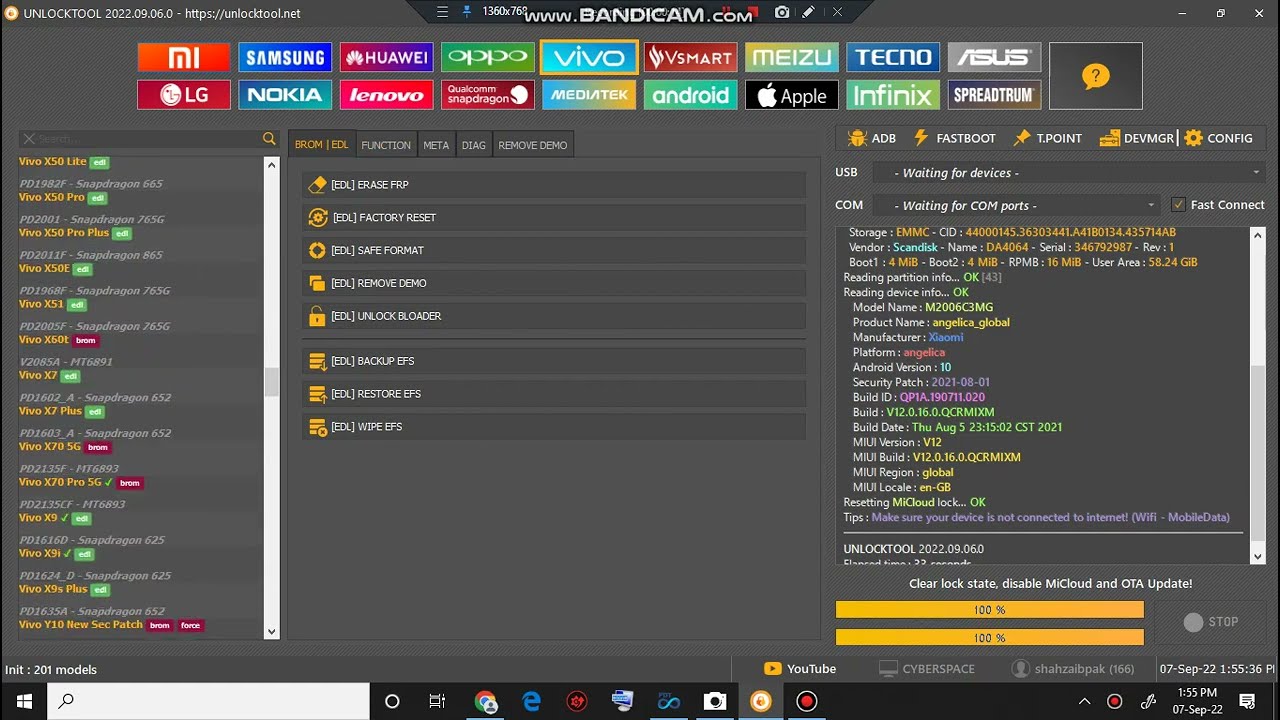
Task: Start [EDL] FACTORY RESET
Action: pyautogui.click(x=554, y=218)
